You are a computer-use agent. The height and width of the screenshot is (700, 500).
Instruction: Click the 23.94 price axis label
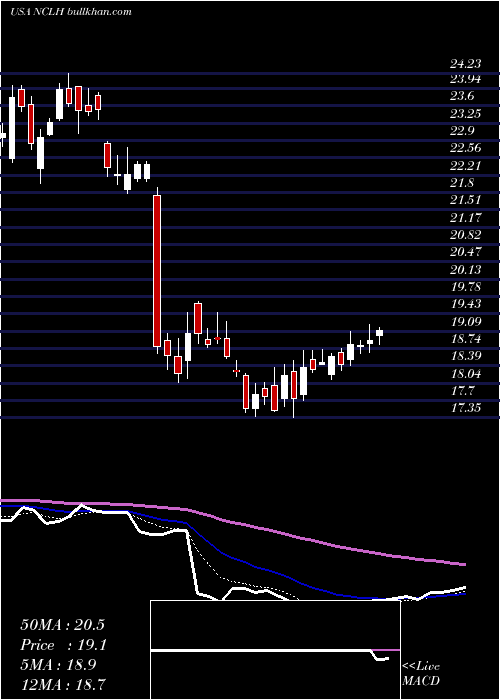click(x=466, y=79)
